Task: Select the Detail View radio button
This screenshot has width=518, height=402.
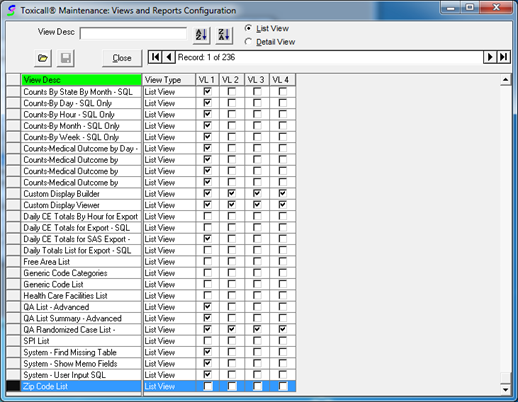Action: (248, 42)
